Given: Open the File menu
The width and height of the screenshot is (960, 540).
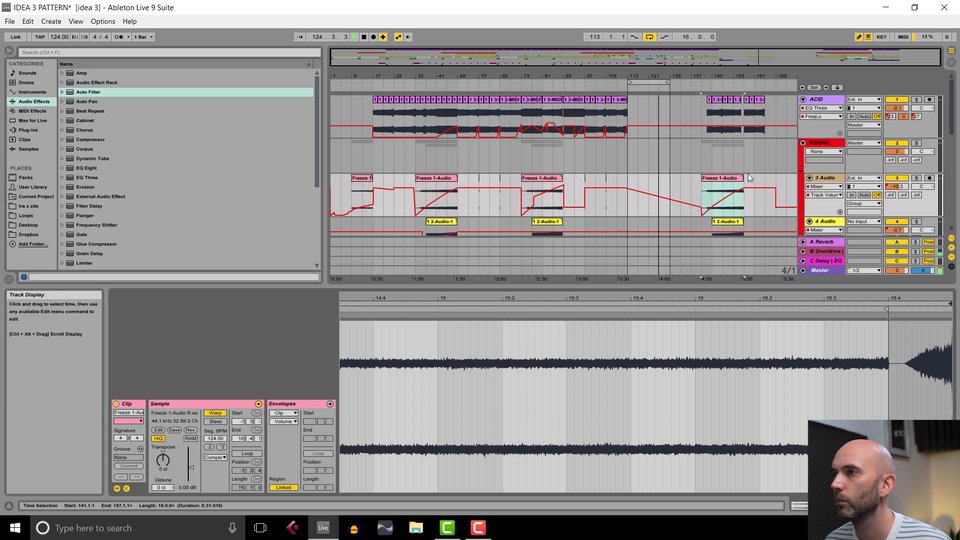Looking at the screenshot, I should (x=10, y=21).
